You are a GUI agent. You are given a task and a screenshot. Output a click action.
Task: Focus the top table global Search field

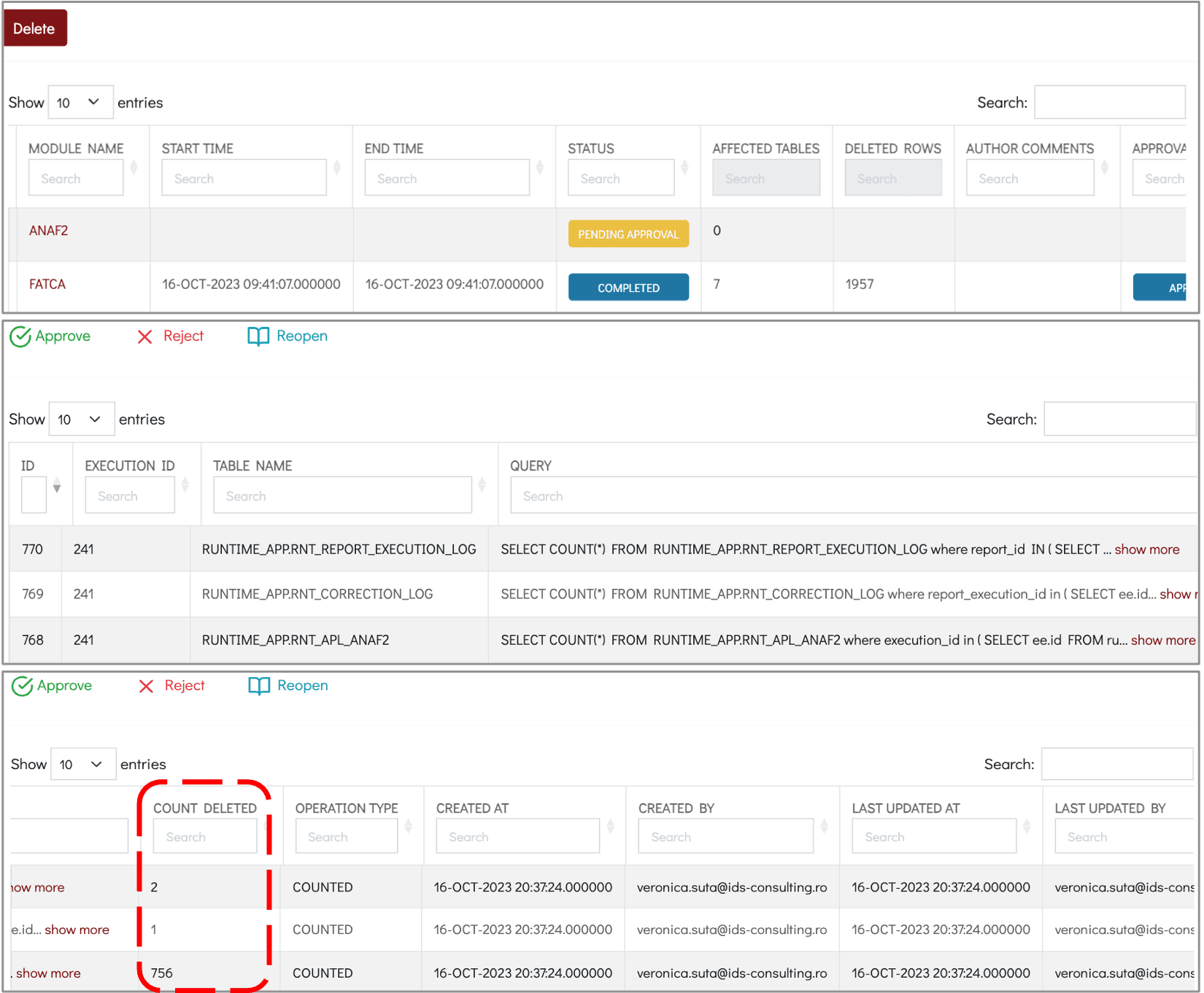(1109, 102)
